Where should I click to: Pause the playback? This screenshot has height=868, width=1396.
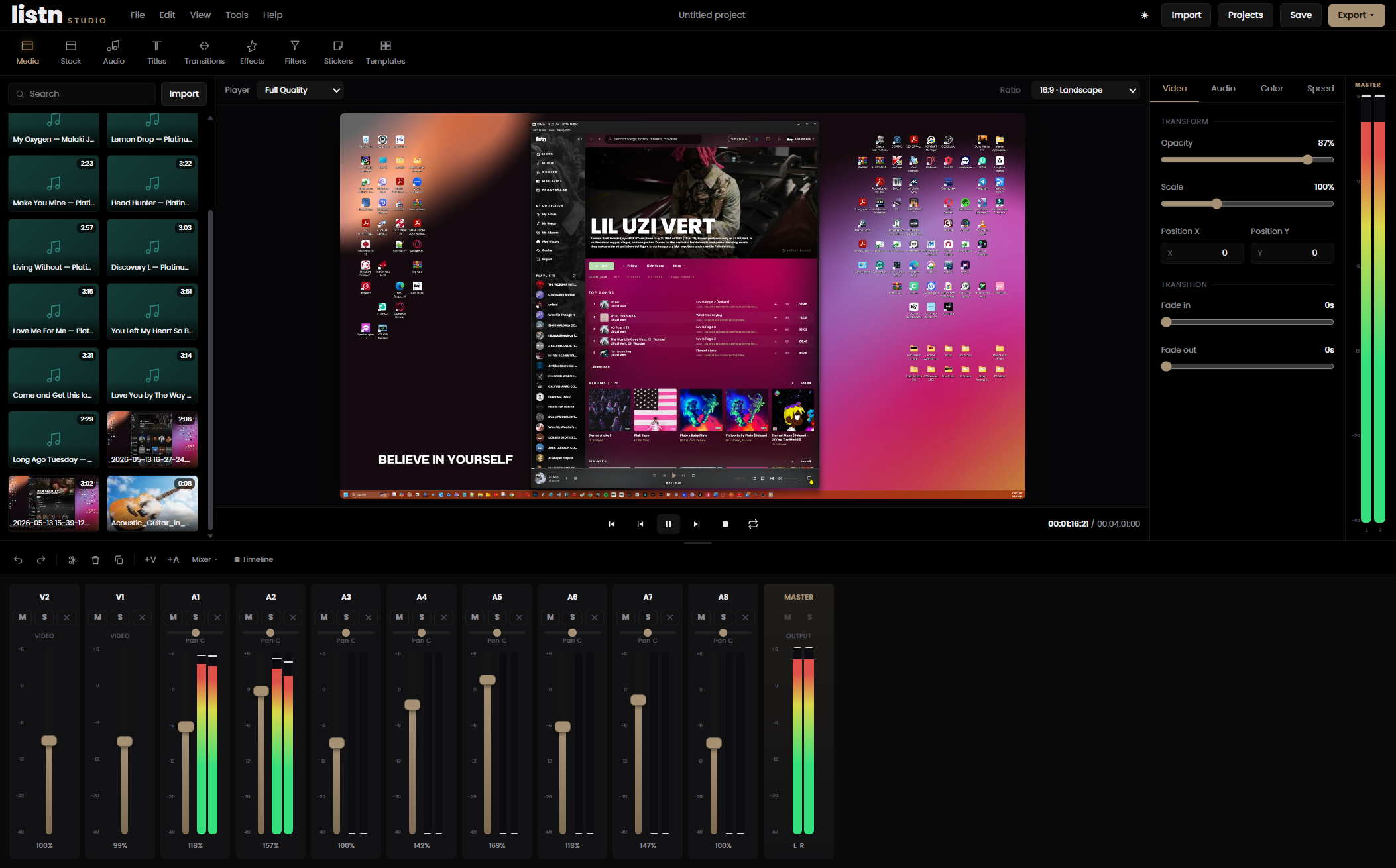[668, 524]
